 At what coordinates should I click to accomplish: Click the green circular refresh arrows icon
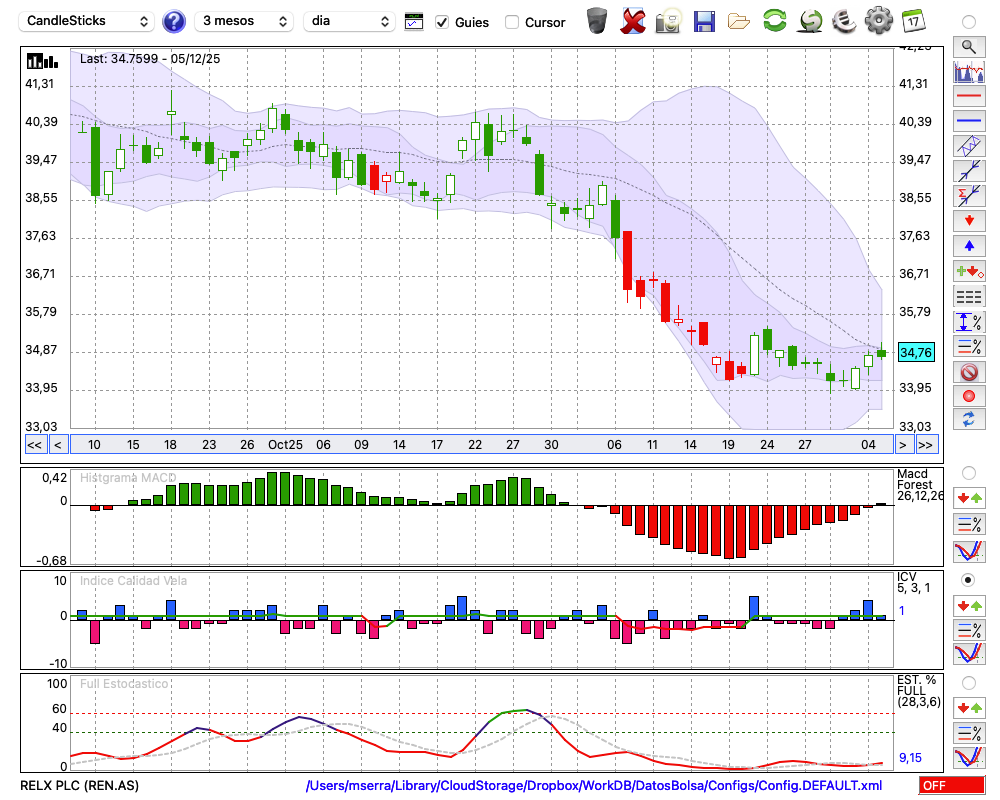(x=774, y=20)
